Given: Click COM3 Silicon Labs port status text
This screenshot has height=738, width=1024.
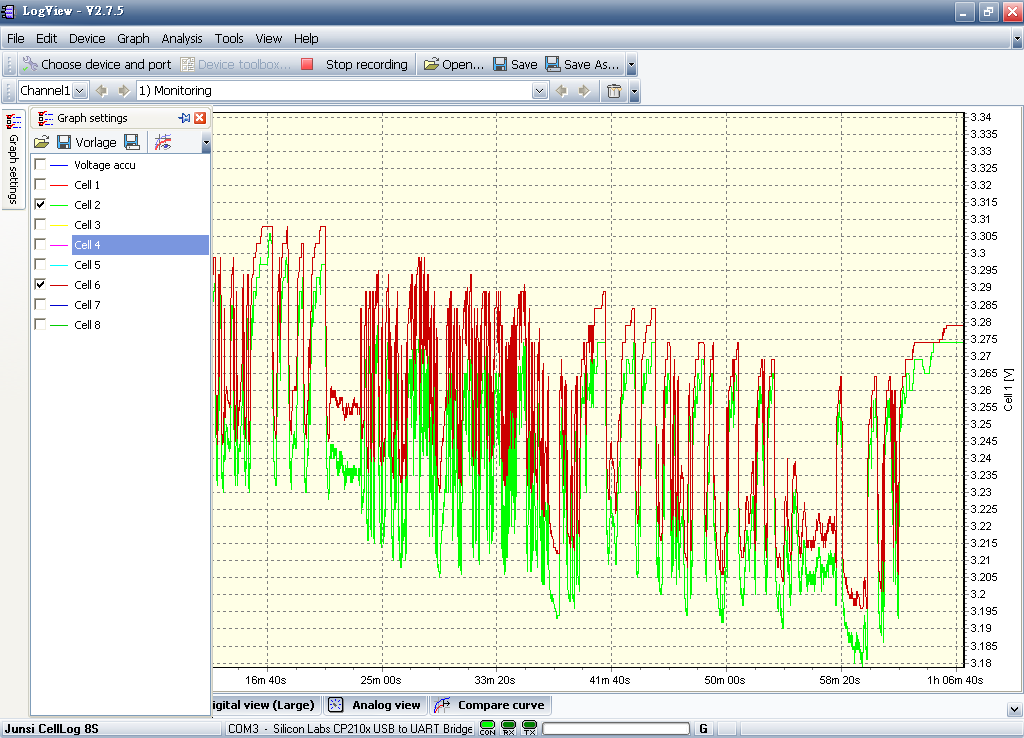Looking at the screenshot, I should [350, 729].
